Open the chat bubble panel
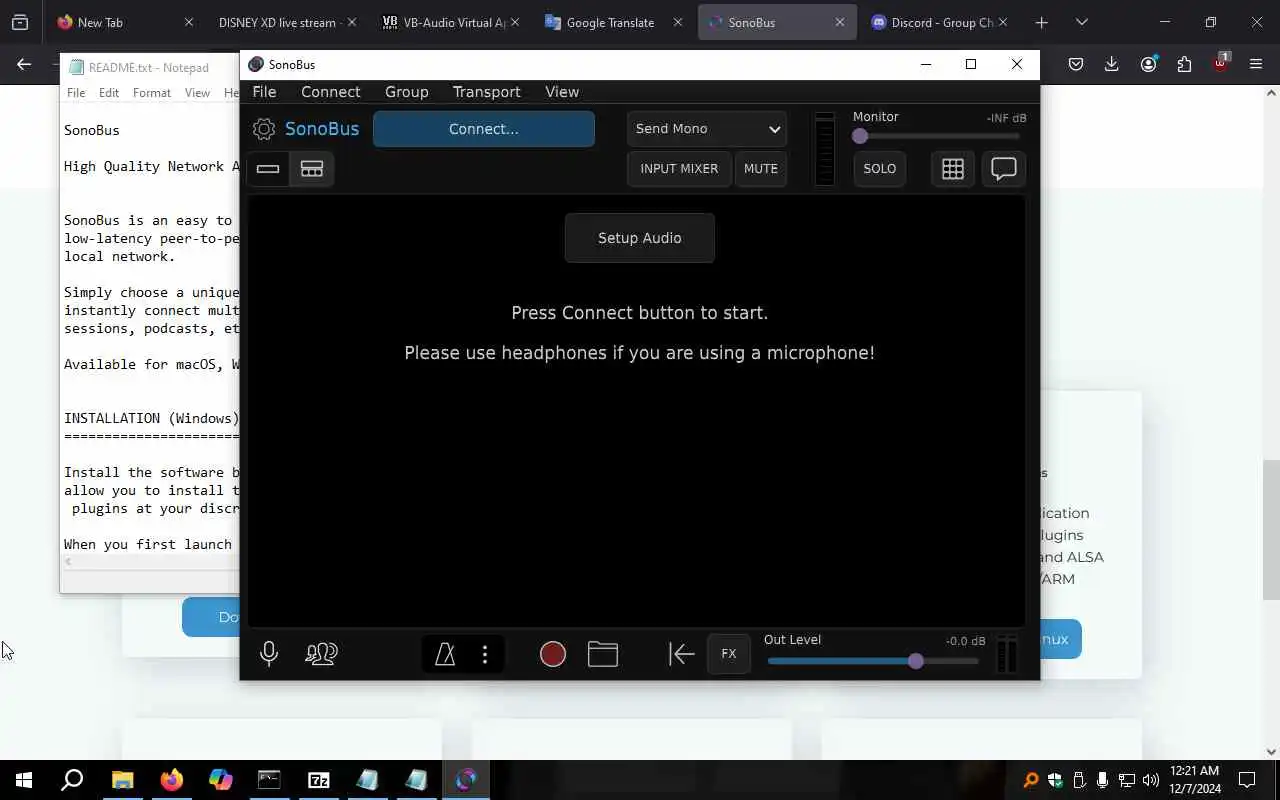This screenshot has width=1280, height=800. tap(1003, 169)
